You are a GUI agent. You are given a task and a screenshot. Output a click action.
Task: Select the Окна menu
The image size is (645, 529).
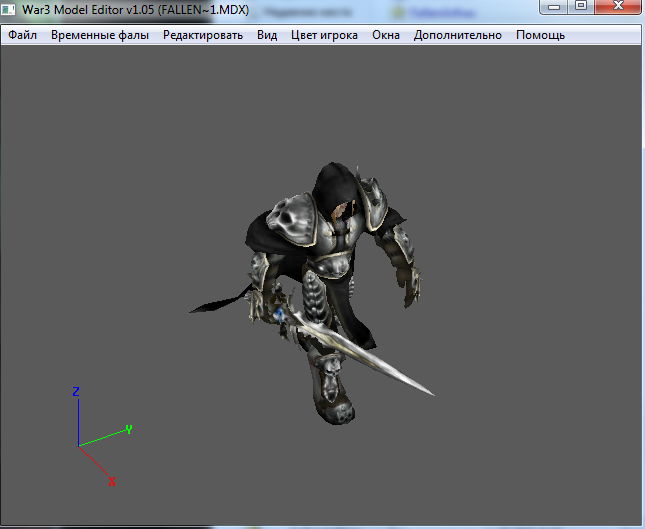pyautogui.click(x=386, y=35)
